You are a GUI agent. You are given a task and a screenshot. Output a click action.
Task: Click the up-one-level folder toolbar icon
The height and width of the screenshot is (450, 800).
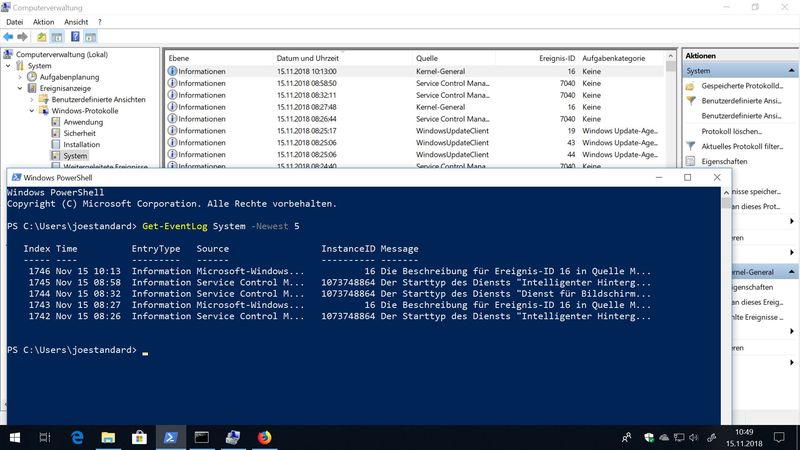(42, 37)
